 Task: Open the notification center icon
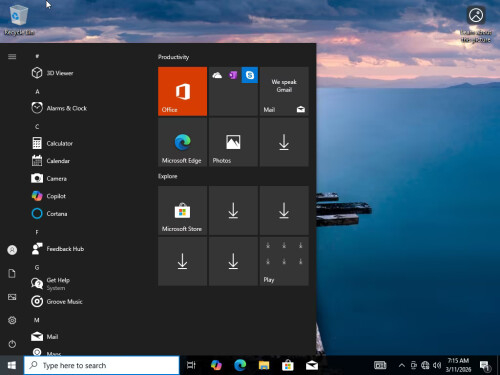pyautogui.click(x=485, y=365)
